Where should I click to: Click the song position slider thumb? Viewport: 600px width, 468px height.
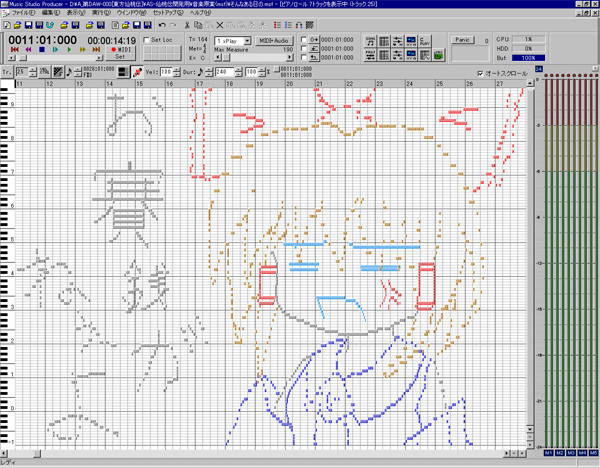[x=23, y=58]
